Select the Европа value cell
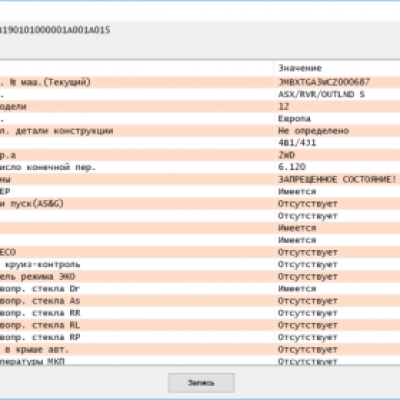Image resolution: width=400 pixels, height=400 pixels. tap(294, 119)
